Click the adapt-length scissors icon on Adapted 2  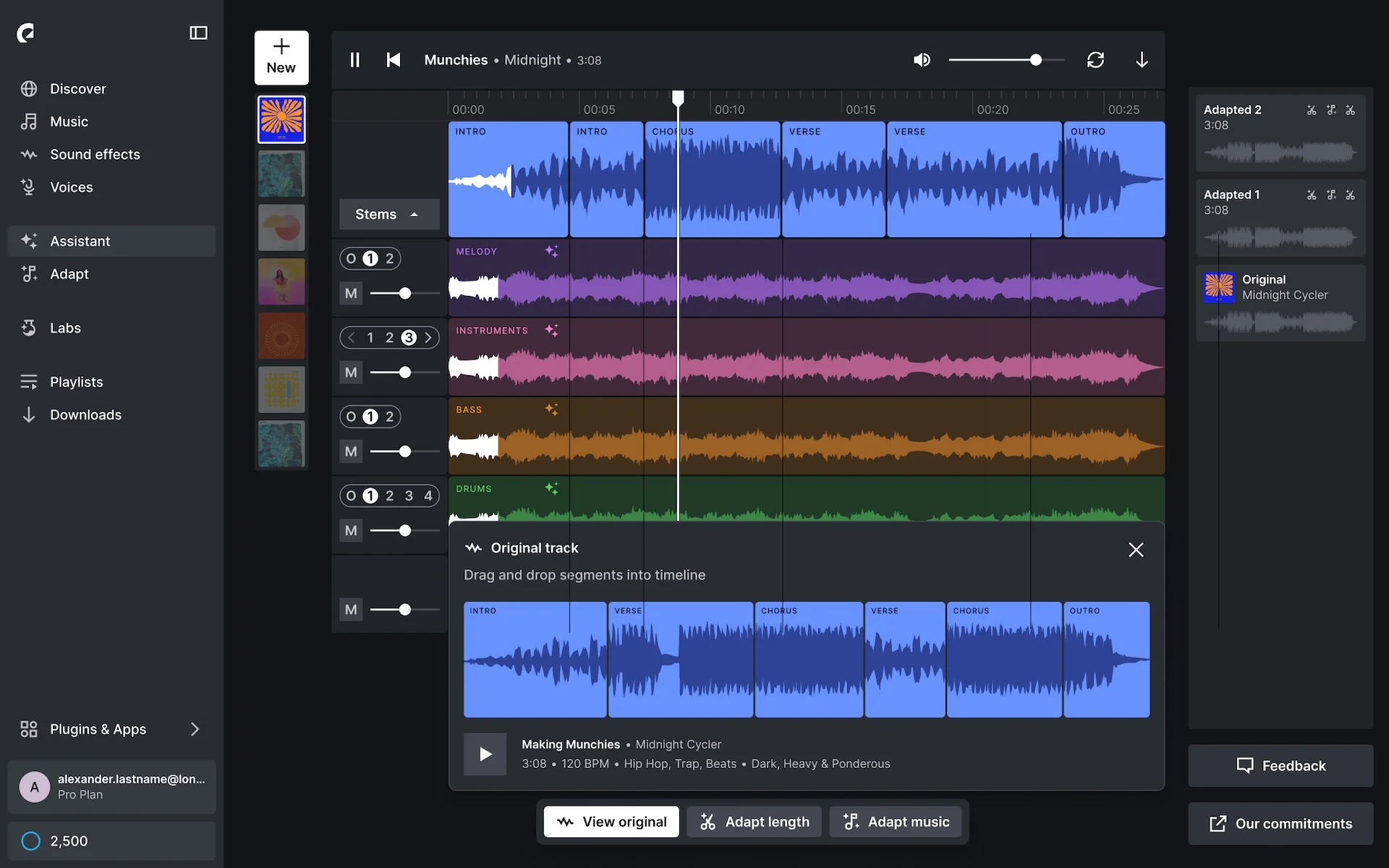pos(1311,110)
